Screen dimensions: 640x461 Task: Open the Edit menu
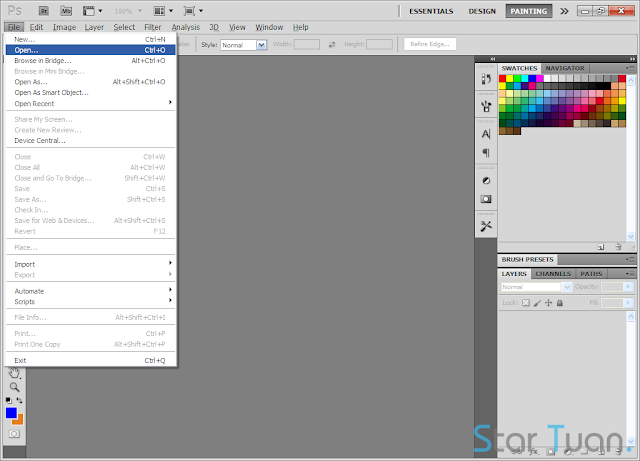tap(36, 27)
